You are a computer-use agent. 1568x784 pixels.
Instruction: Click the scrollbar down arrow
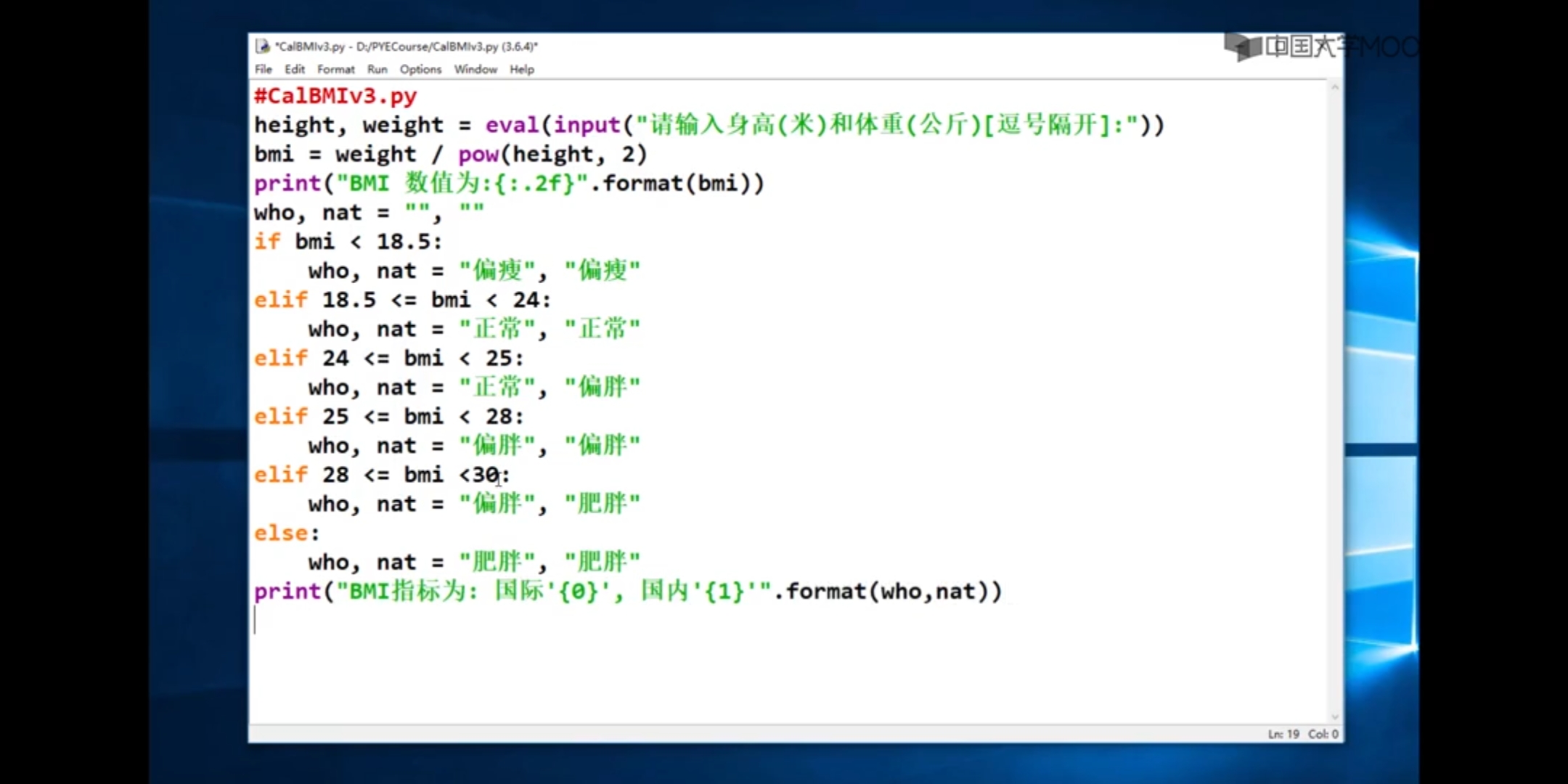tap(1334, 716)
